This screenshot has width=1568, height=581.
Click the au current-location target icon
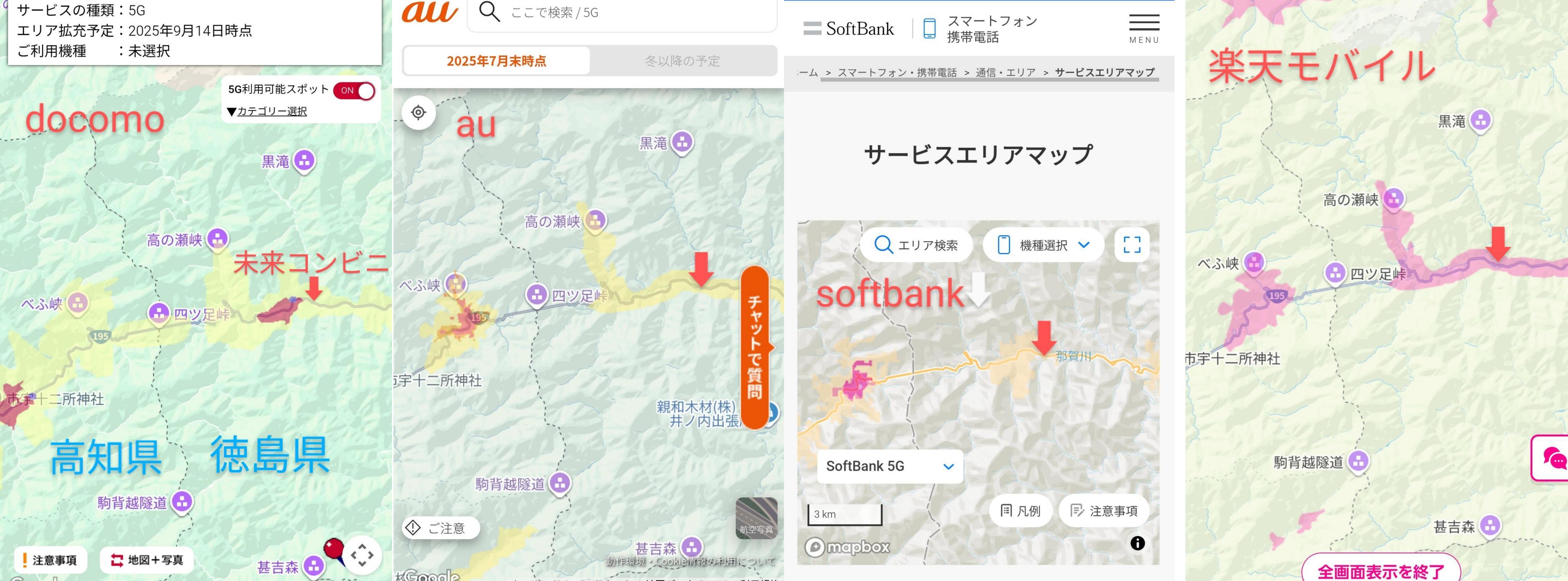(x=418, y=113)
